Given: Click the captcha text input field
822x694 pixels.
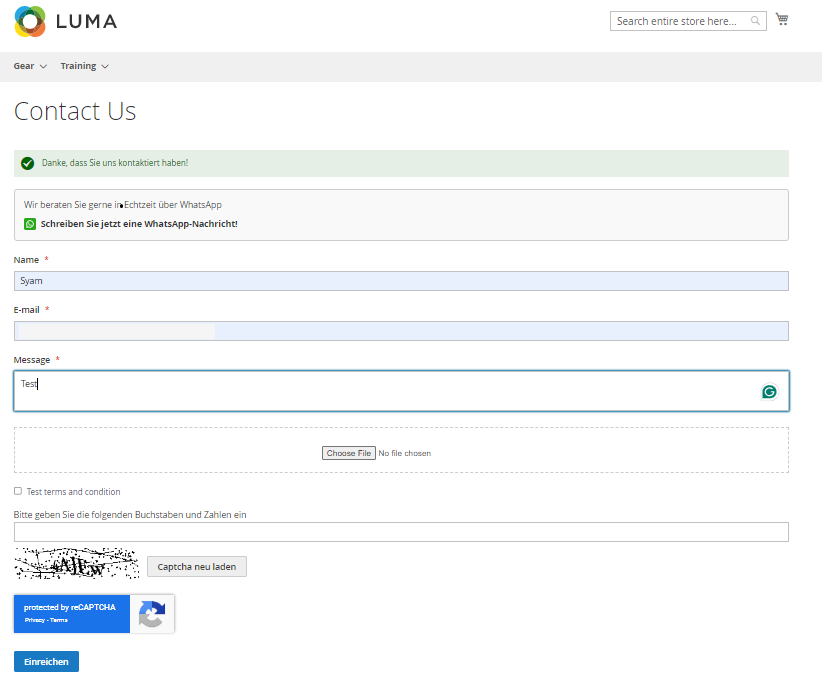Looking at the screenshot, I should 401,532.
